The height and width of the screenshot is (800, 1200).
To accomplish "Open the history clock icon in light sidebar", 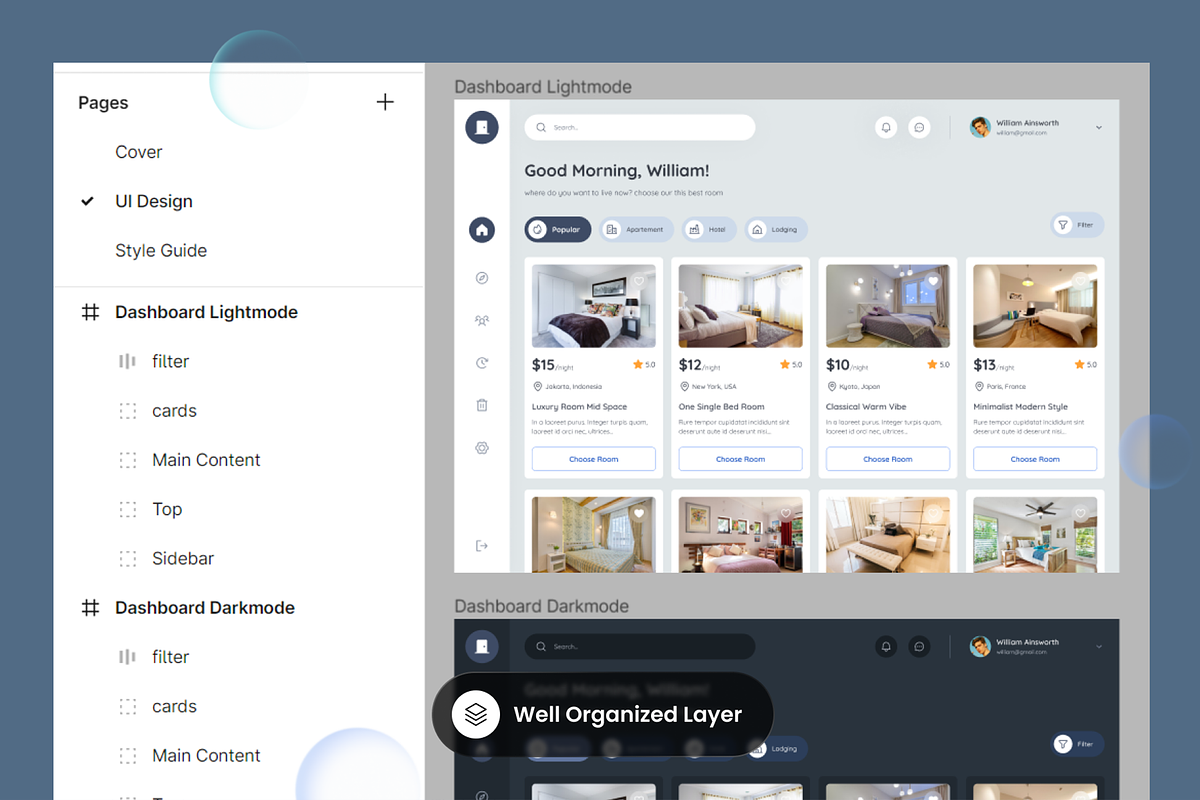I will pyautogui.click(x=482, y=363).
